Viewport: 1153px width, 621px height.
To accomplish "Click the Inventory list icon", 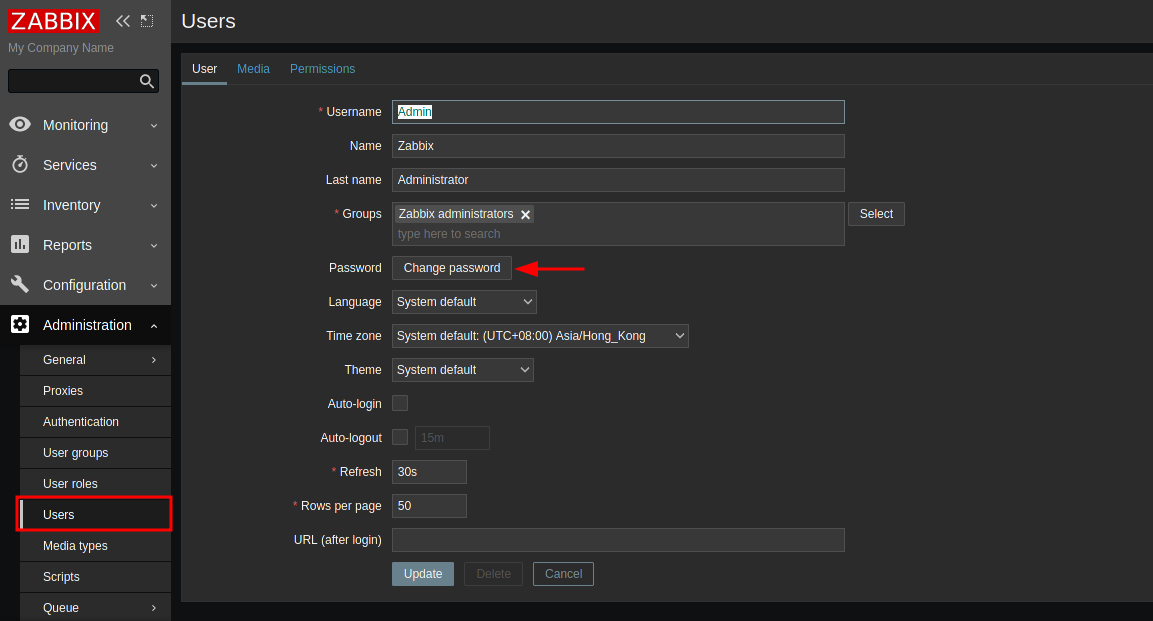I will pos(20,204).
